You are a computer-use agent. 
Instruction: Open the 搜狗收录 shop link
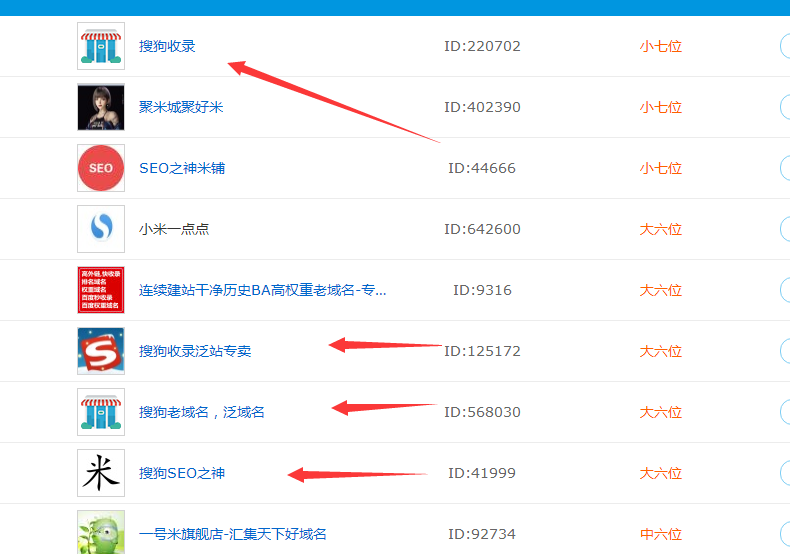click(x=167, y=46)
